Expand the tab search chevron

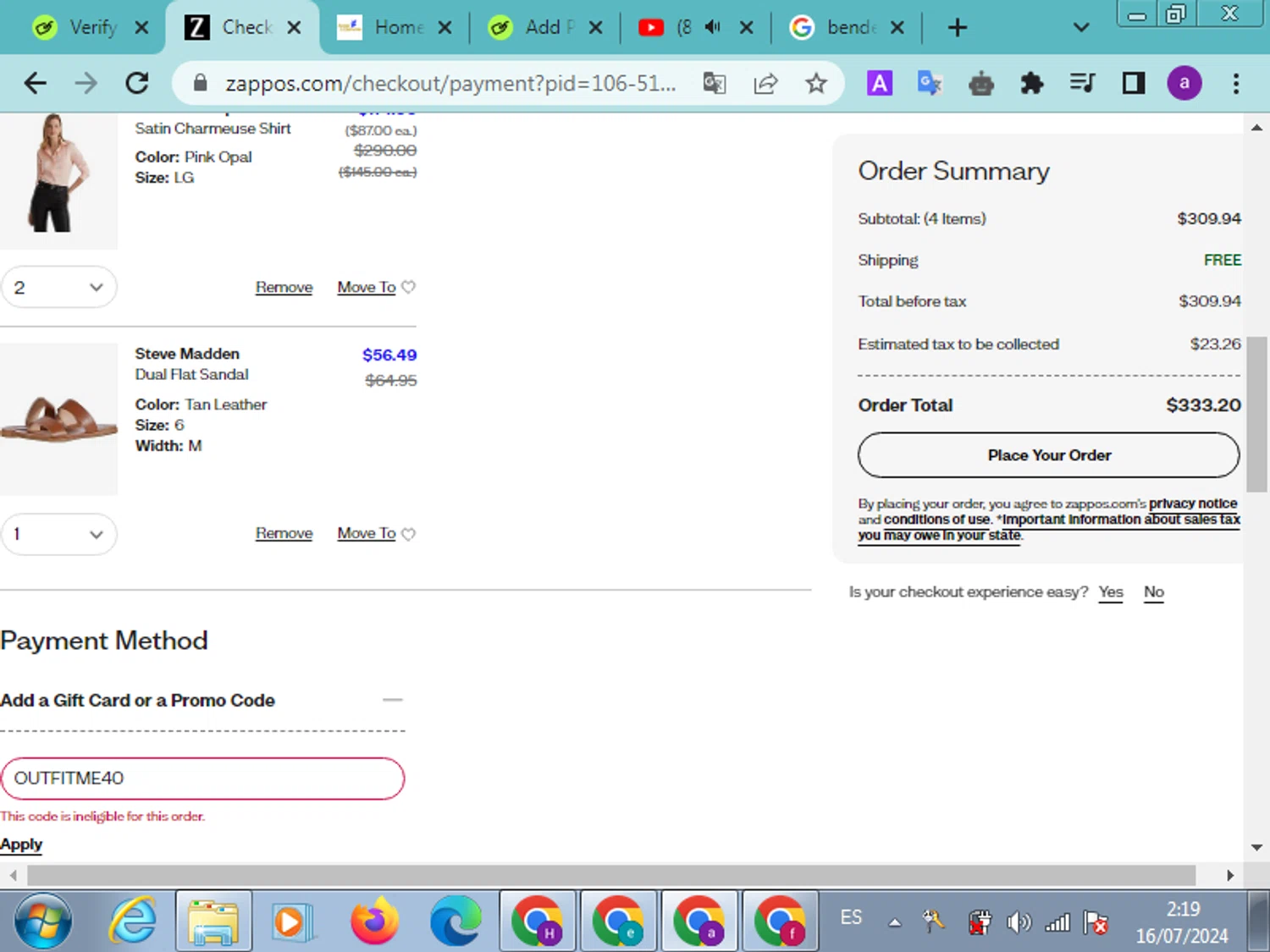tap(1081, 28)
